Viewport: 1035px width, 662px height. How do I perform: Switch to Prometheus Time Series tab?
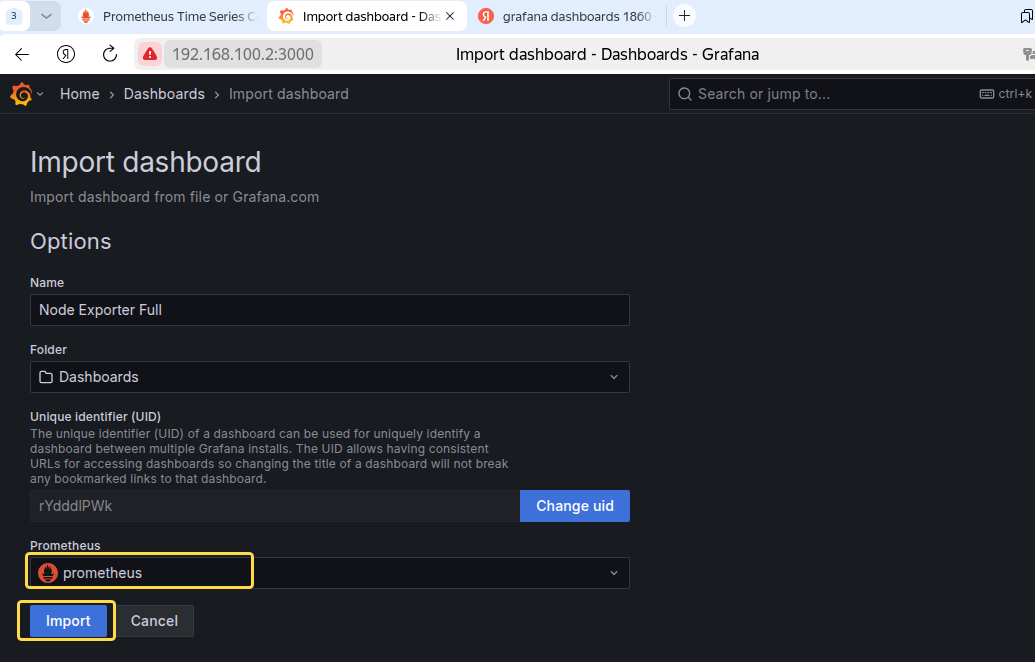tap(168, 17)
